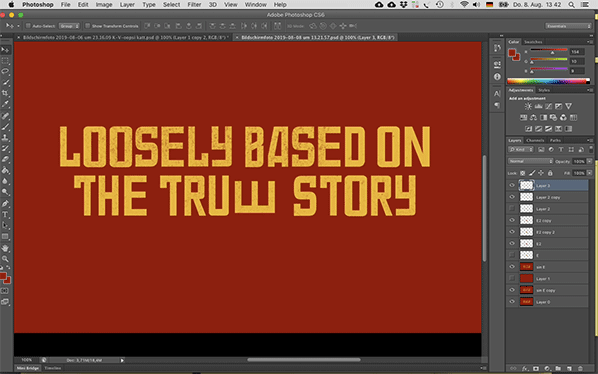Image resolution: width=598 pixels, height=374 pixels.
Task: Open the Opacity slider arrow
Action: click(590, 161)
